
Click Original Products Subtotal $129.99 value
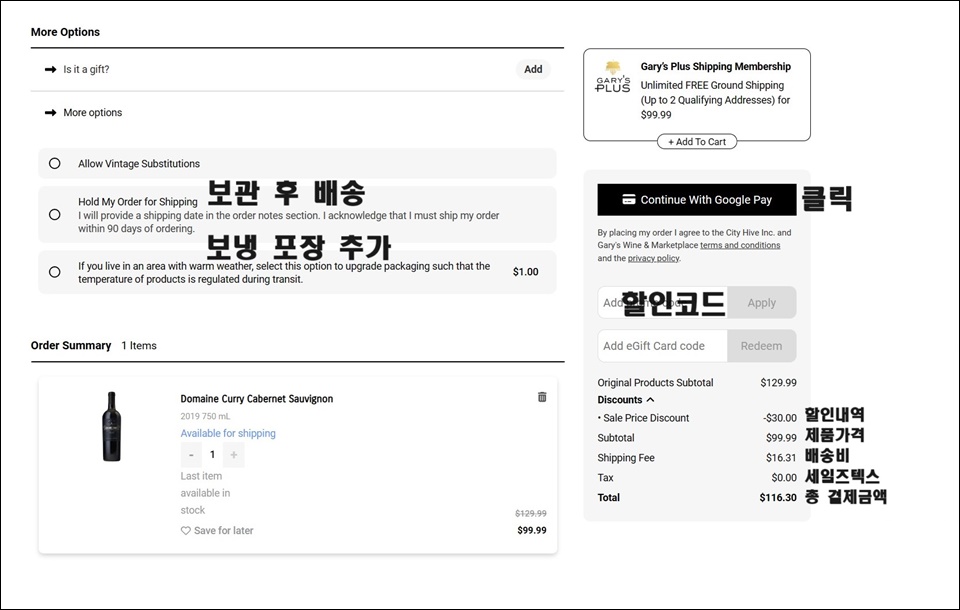pyautogui.click(x=778, y=382)
